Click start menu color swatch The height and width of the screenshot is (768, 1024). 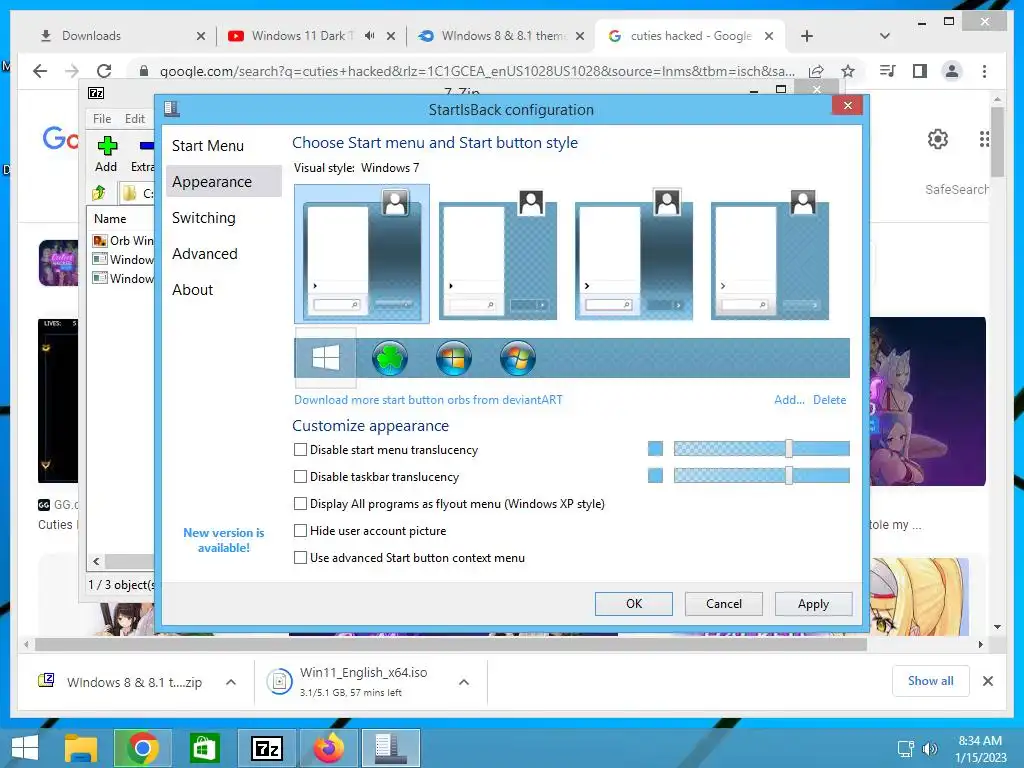655,449
